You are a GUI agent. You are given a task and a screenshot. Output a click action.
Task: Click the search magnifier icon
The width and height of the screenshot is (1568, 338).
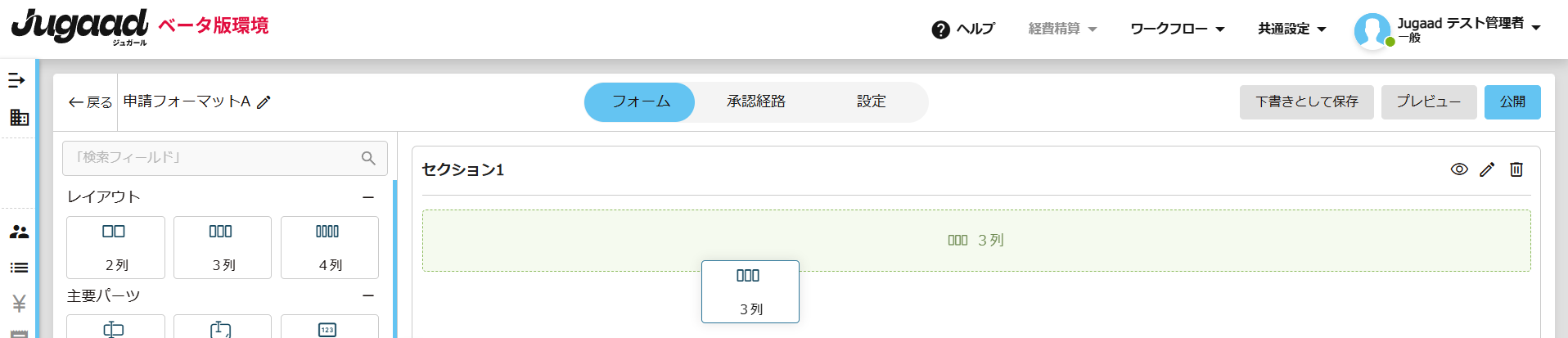tap(368, 158)
